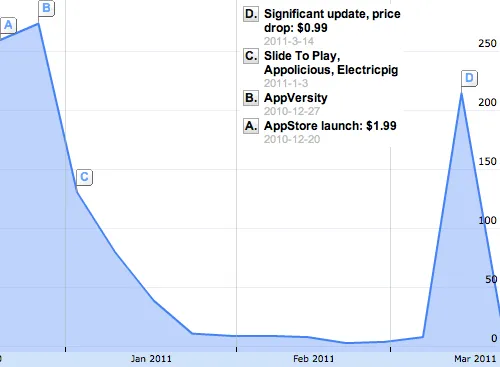Select the 'A.' letter box in annotations list
The image size is (500, 367).
pos(251,126)
